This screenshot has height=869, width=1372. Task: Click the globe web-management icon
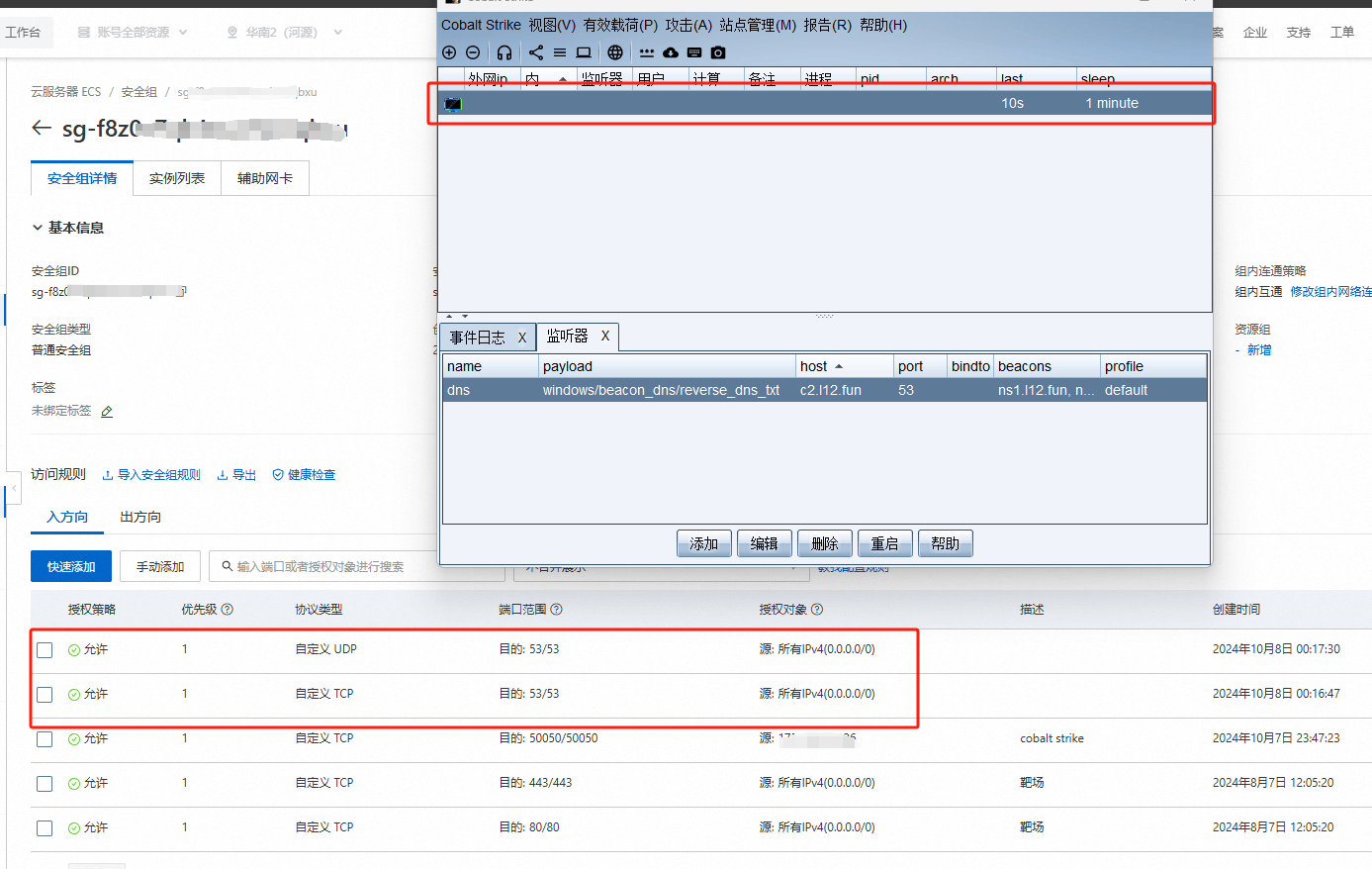(615, 52)
